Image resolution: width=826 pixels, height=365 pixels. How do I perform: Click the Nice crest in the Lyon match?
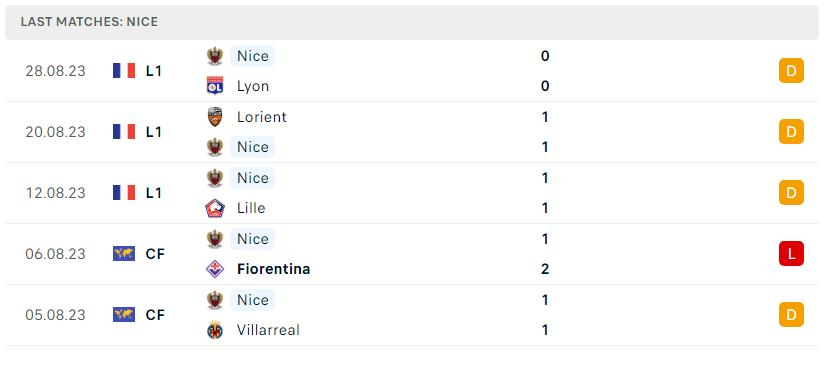[214, 56]
